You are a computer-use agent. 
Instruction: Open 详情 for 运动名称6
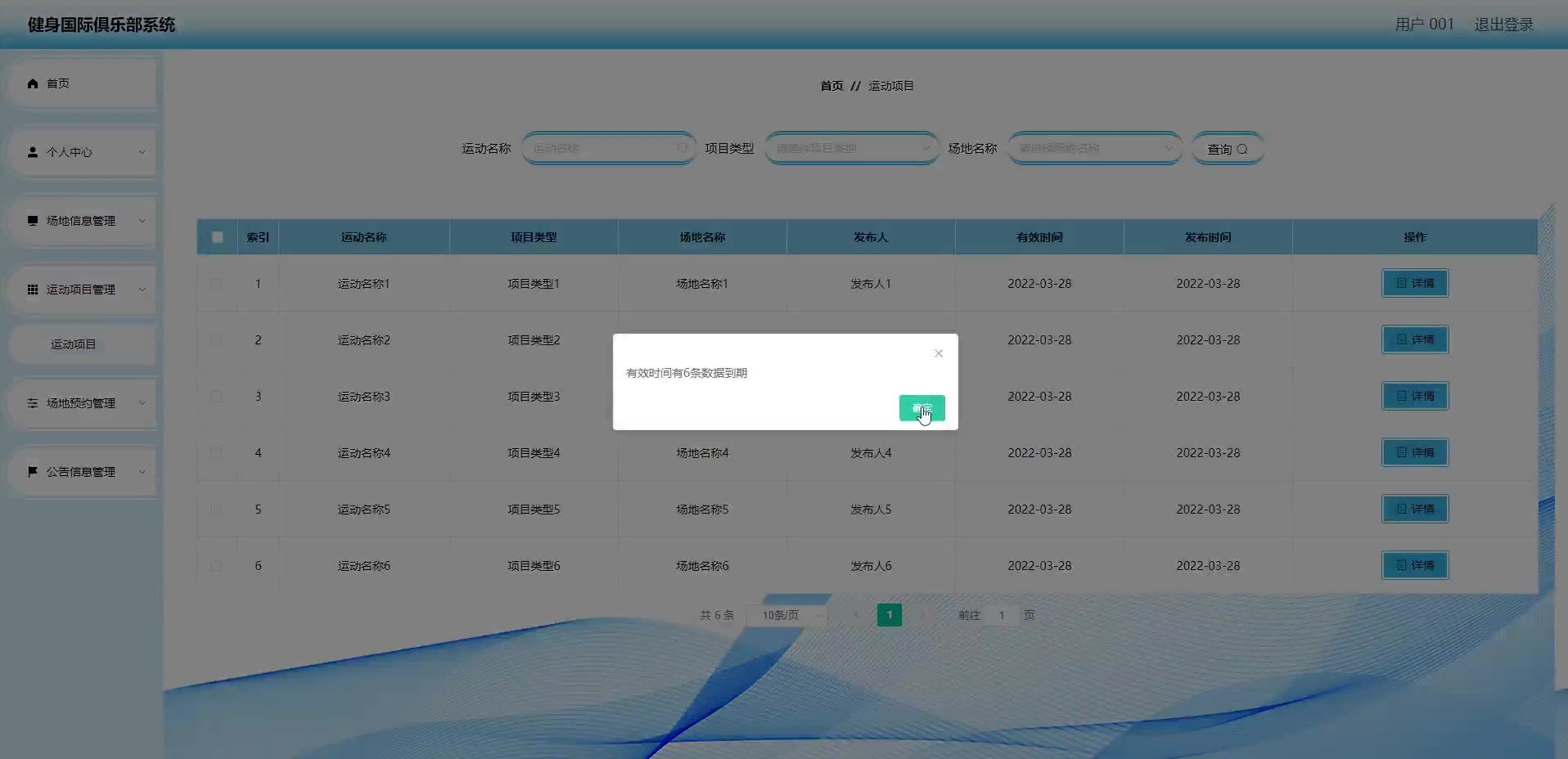pyautogui.click(x=1415, y=565)
